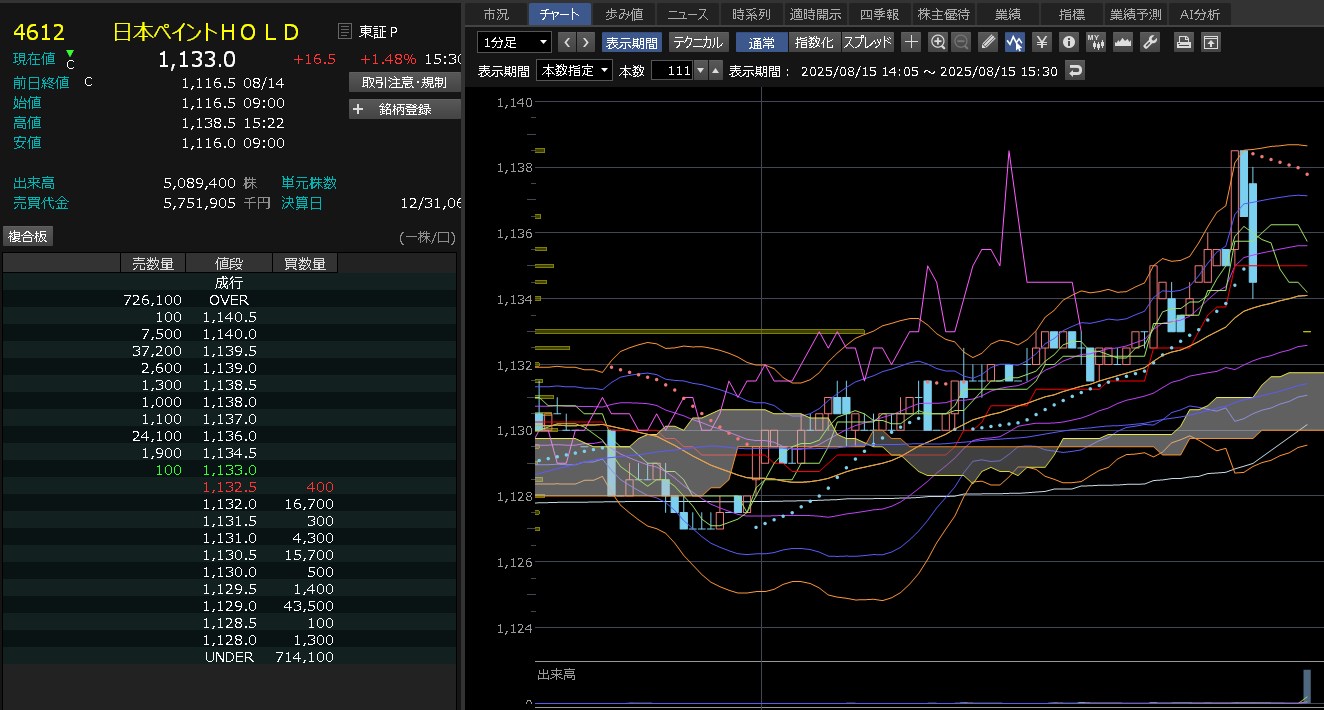Edit the 本数 field showing 111
Screen dimensions: 1324x710
(x=672, y=71)
